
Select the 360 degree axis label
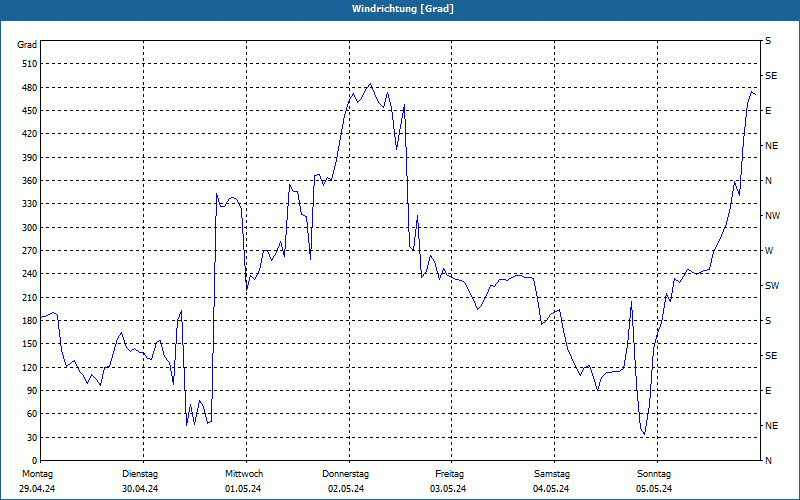30,181
